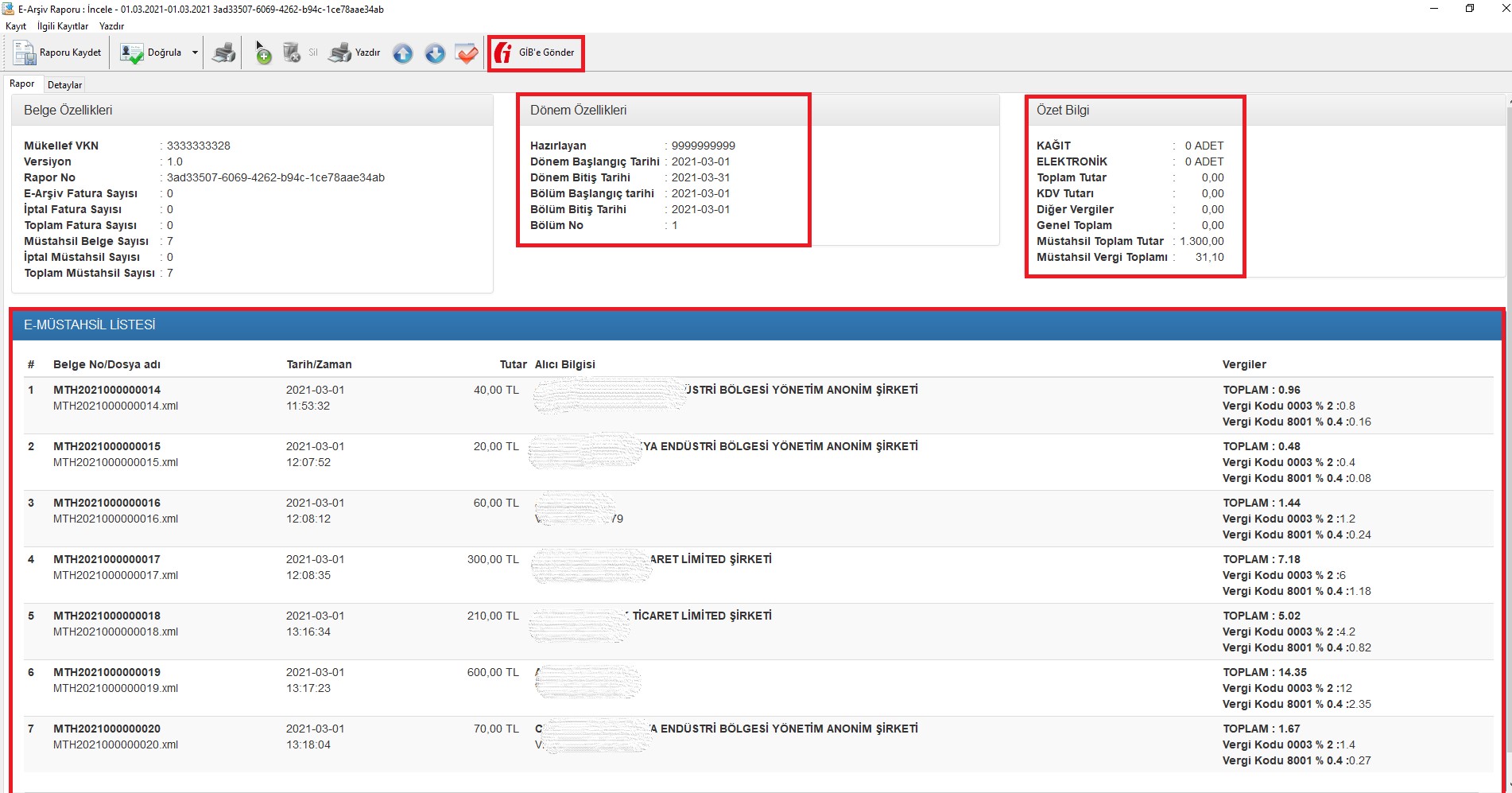This screenshot has width=1512, height=793.
Task: Click the Yazdır print button
Action: pyautogui.click(x=355, y=53)
